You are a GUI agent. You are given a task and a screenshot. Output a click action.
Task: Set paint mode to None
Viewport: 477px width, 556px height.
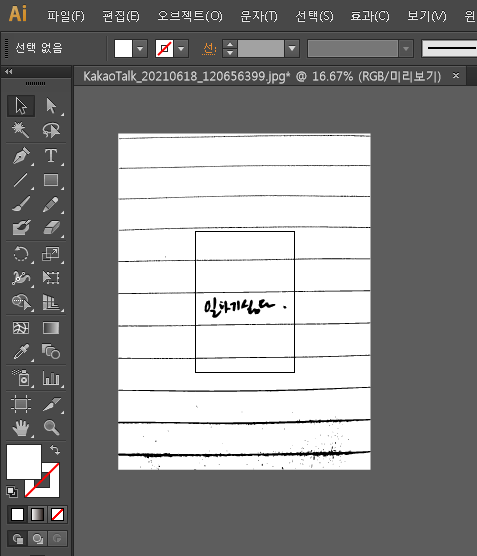click(x=57, y=514)
